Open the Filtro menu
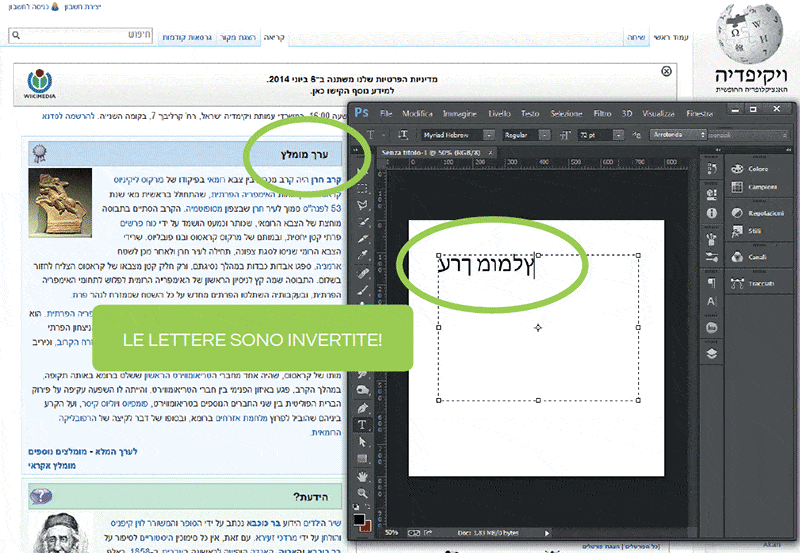The width and height of the screenshot is (800, 553). 602,113
